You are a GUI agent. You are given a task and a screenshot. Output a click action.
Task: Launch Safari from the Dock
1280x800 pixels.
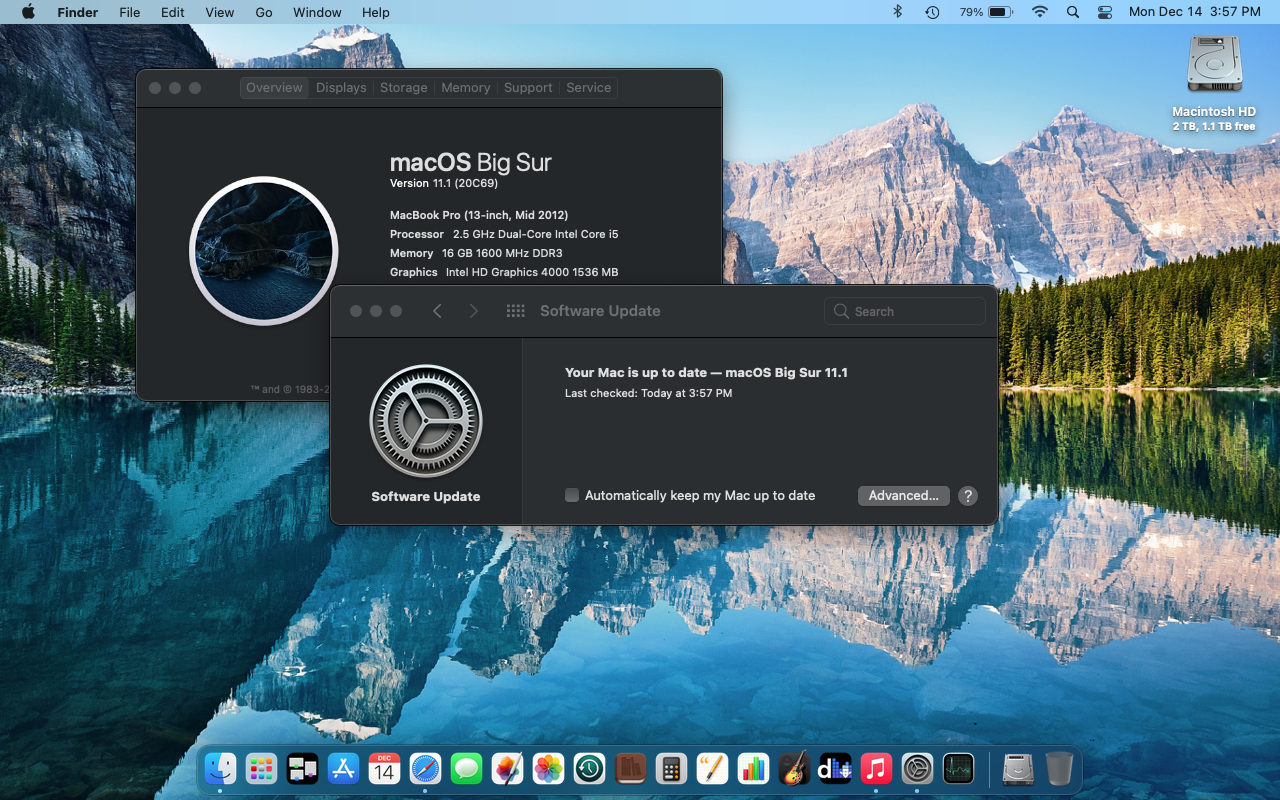425,768
